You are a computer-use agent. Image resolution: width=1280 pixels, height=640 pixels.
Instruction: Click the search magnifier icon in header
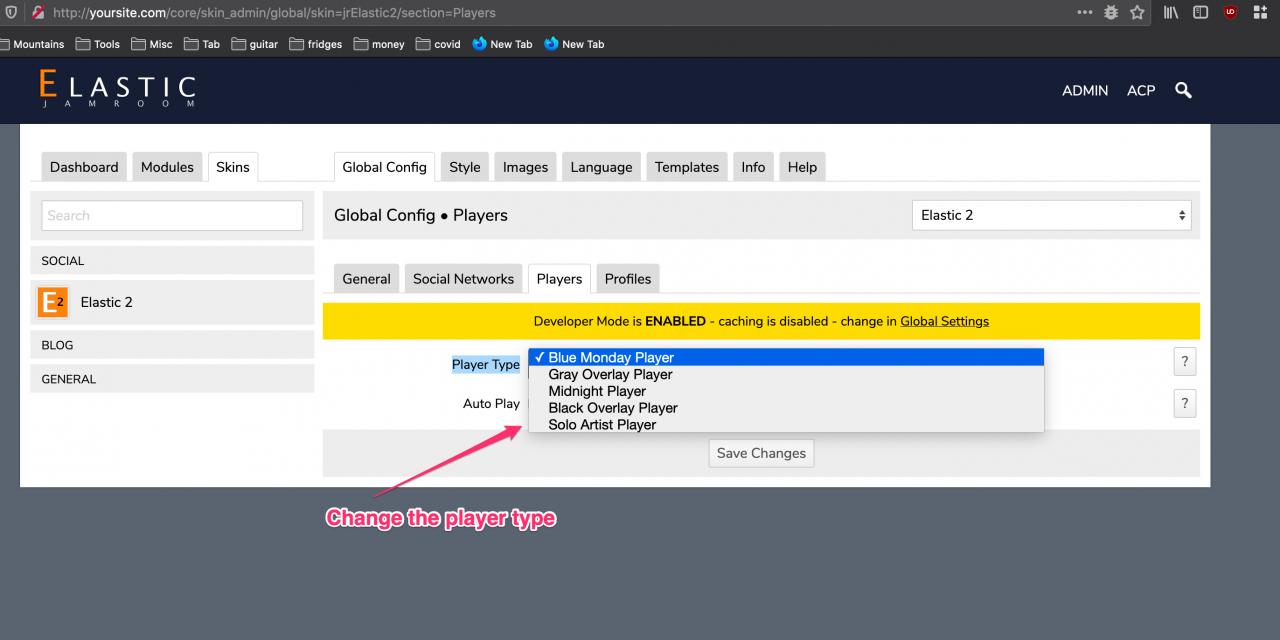pyautogui.click(x=1184, y=90)
